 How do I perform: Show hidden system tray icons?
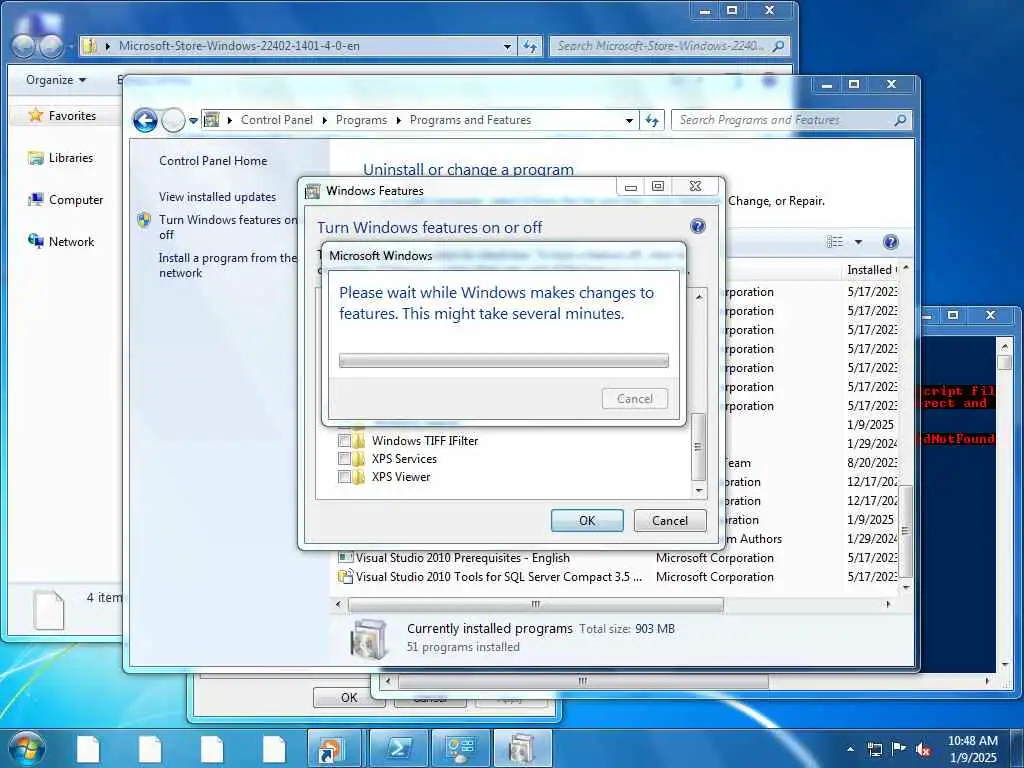tap(850, 750)
